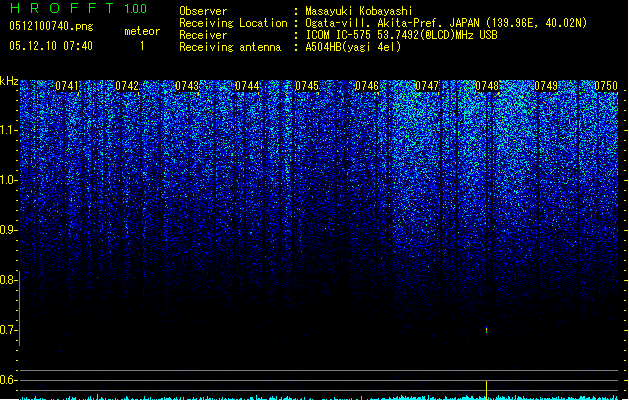Click the timestamp 05.12.10 07:40

coord(51,46)
